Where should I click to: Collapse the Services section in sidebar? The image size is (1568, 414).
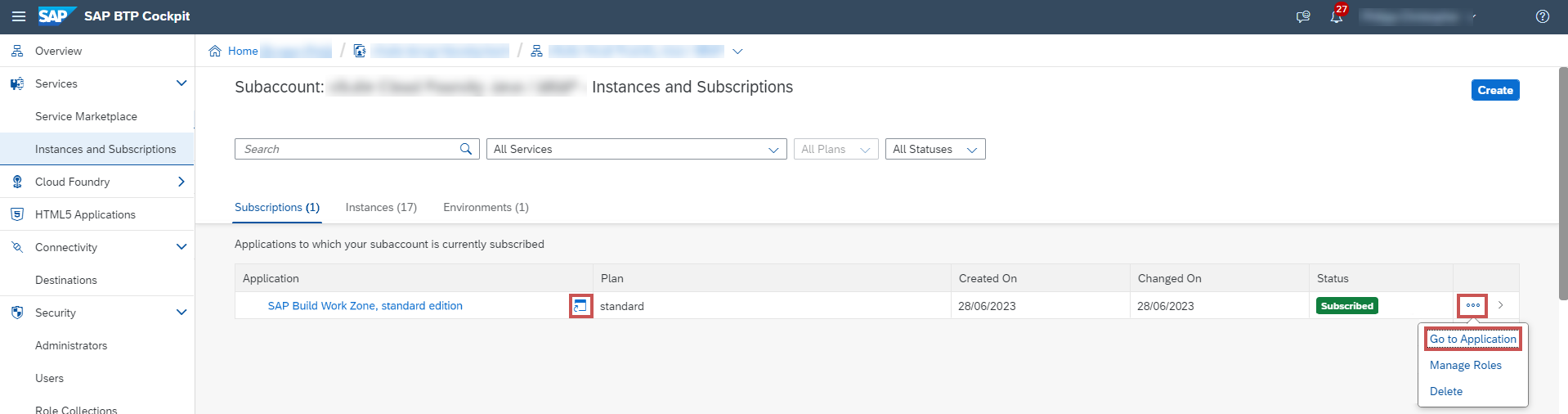click(181, 83)
